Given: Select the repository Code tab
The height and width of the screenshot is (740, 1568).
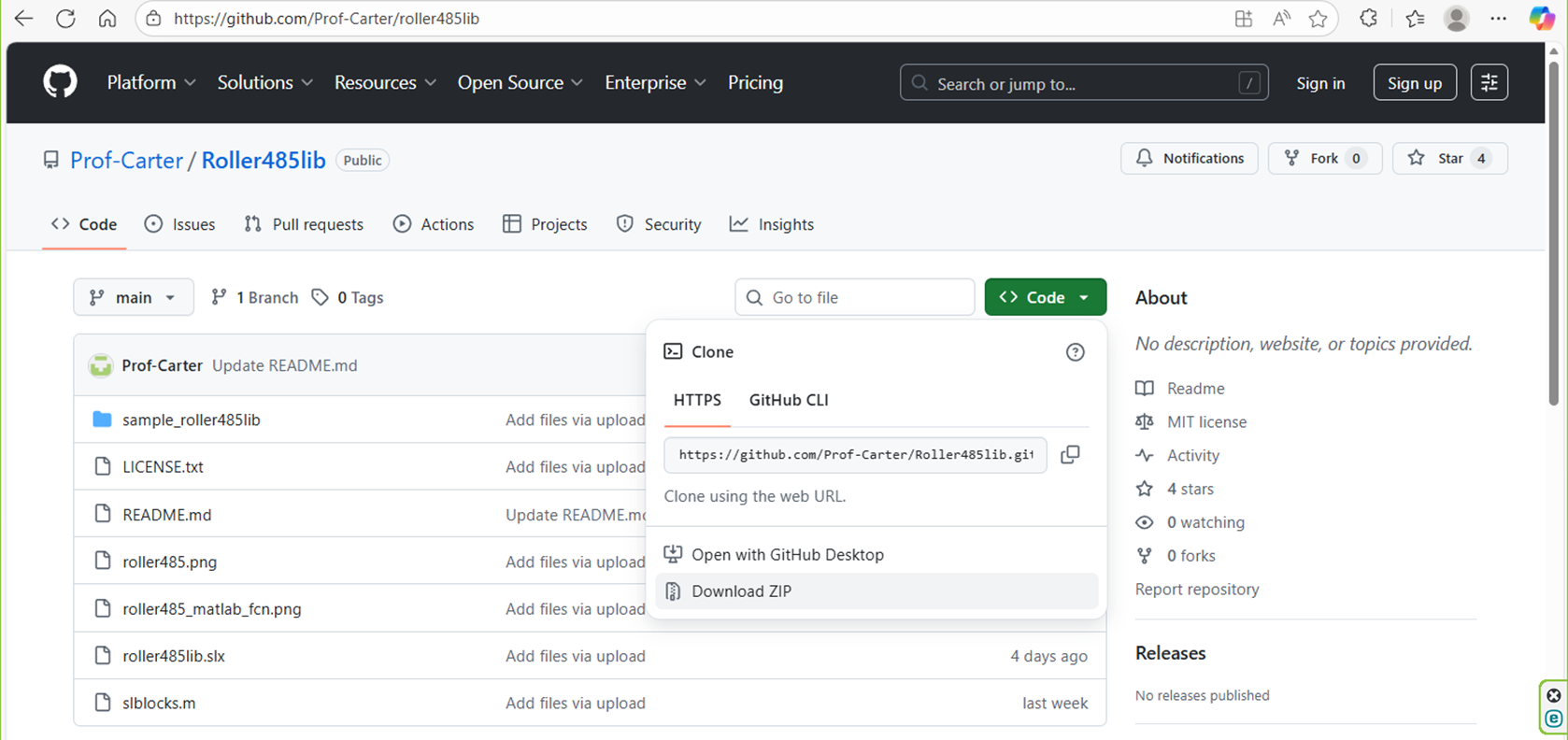Looking at the screenshot, I should tap(84, 224).
